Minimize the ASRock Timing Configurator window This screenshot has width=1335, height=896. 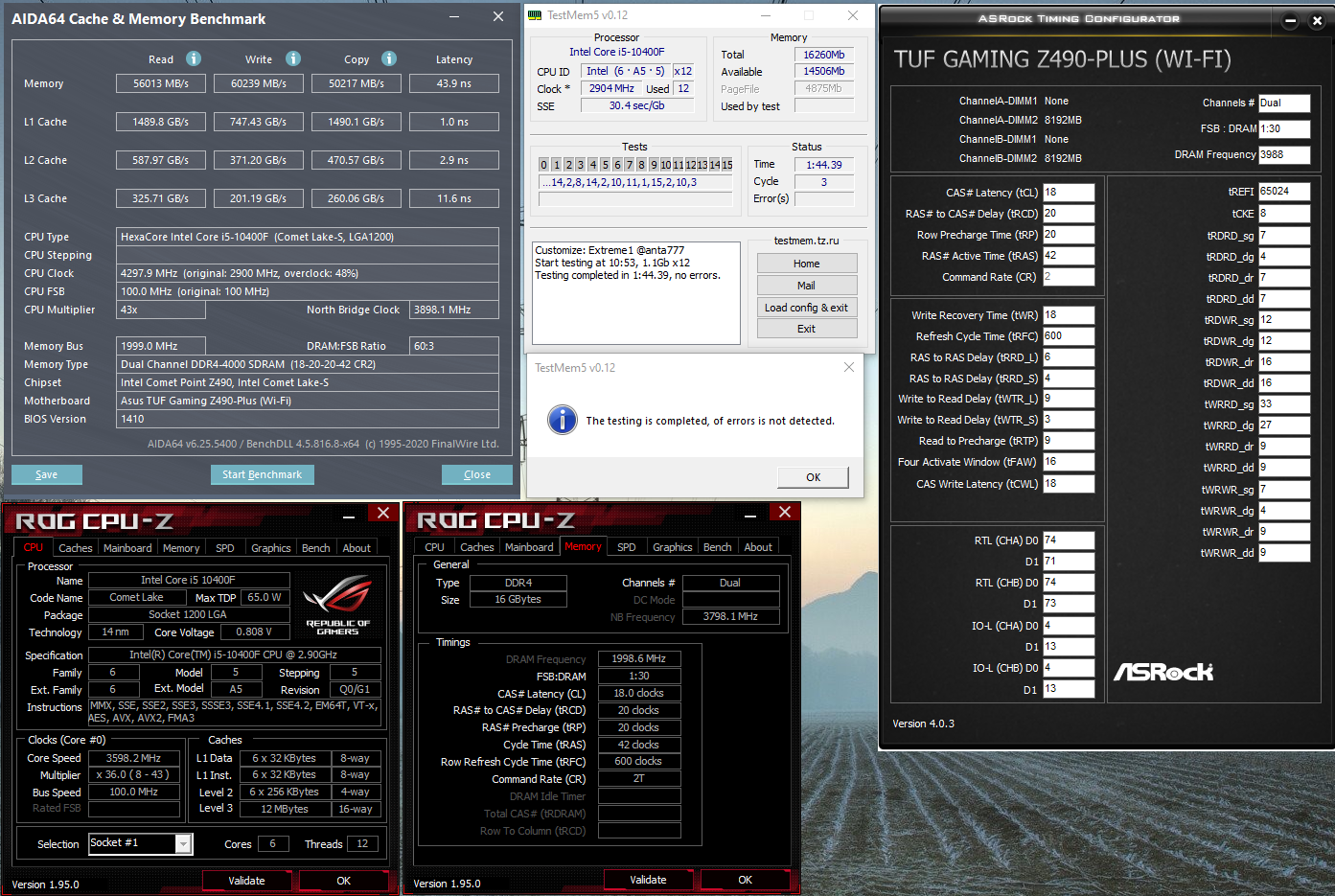point(1290,21)
